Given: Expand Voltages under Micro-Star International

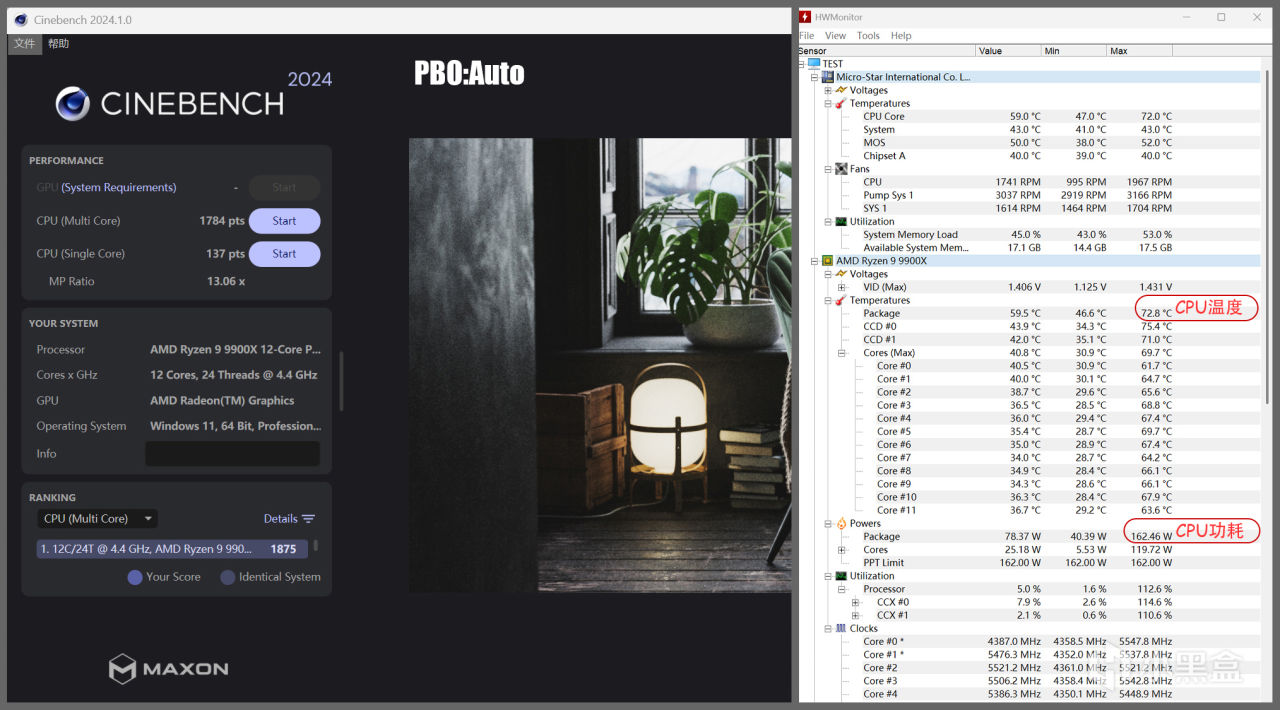Looking at the screenshot, I should pyautogui.click(x=828, y=90).
